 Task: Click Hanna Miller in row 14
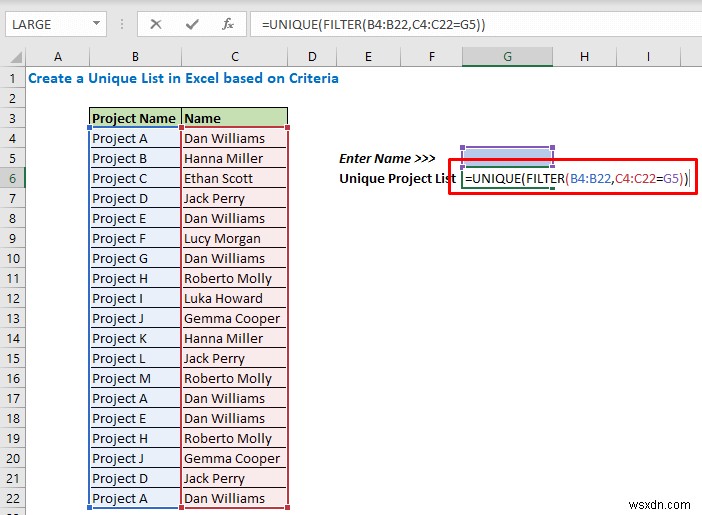(x=234, y=339)
